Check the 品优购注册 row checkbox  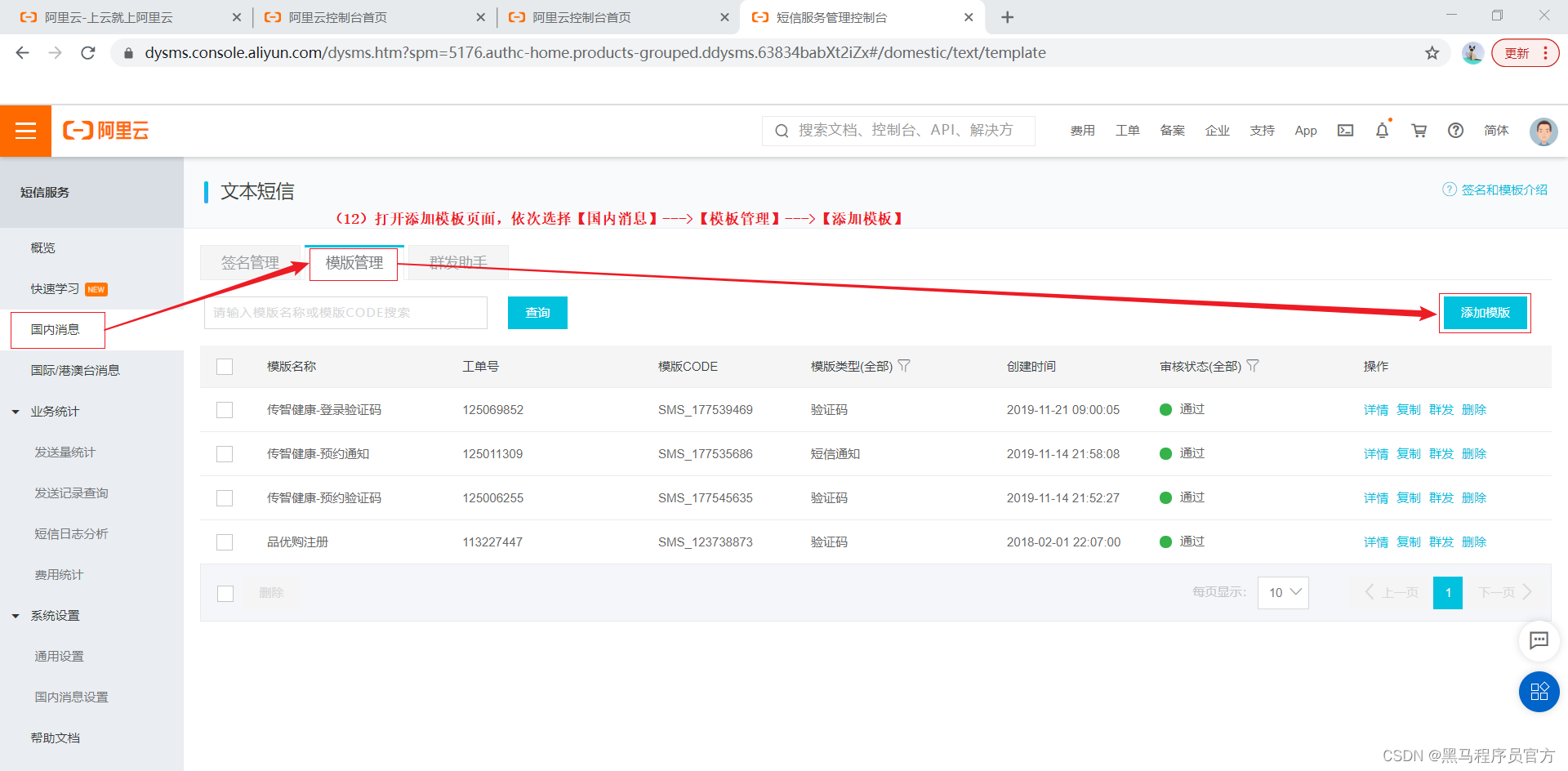click(x=225, y=542)
